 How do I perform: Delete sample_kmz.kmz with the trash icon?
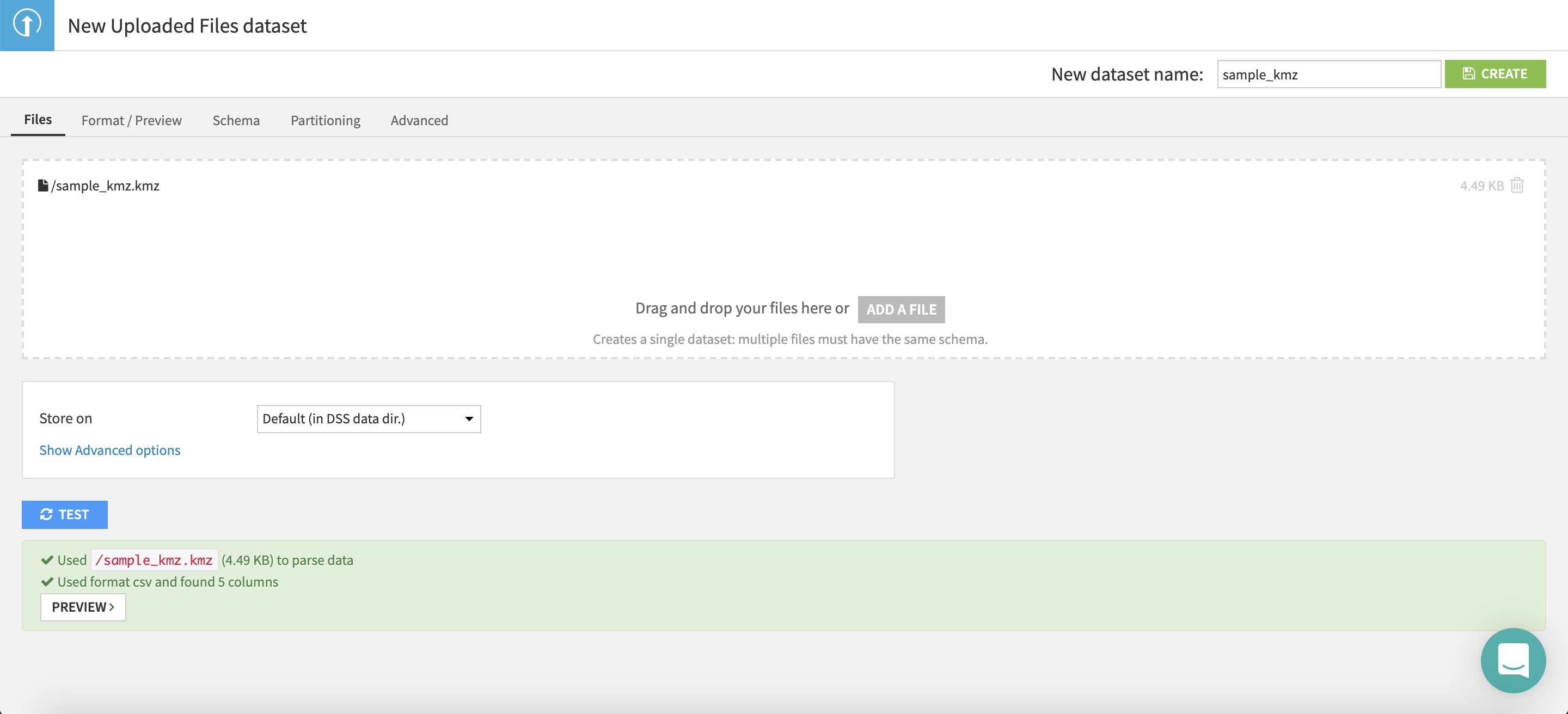pyautogui.click(x=1517, y=186)
